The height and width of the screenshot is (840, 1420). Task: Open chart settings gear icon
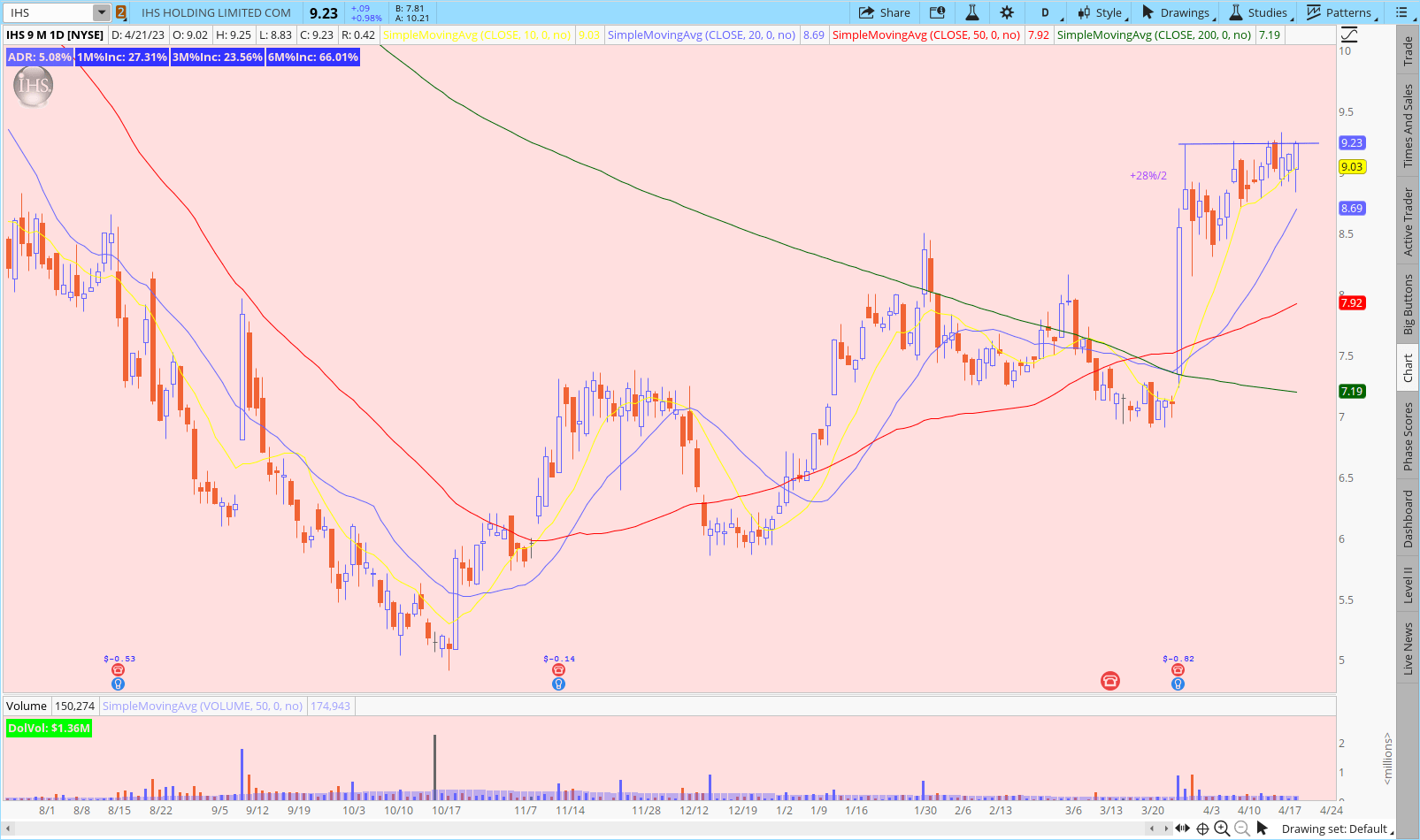[1007, 12]
